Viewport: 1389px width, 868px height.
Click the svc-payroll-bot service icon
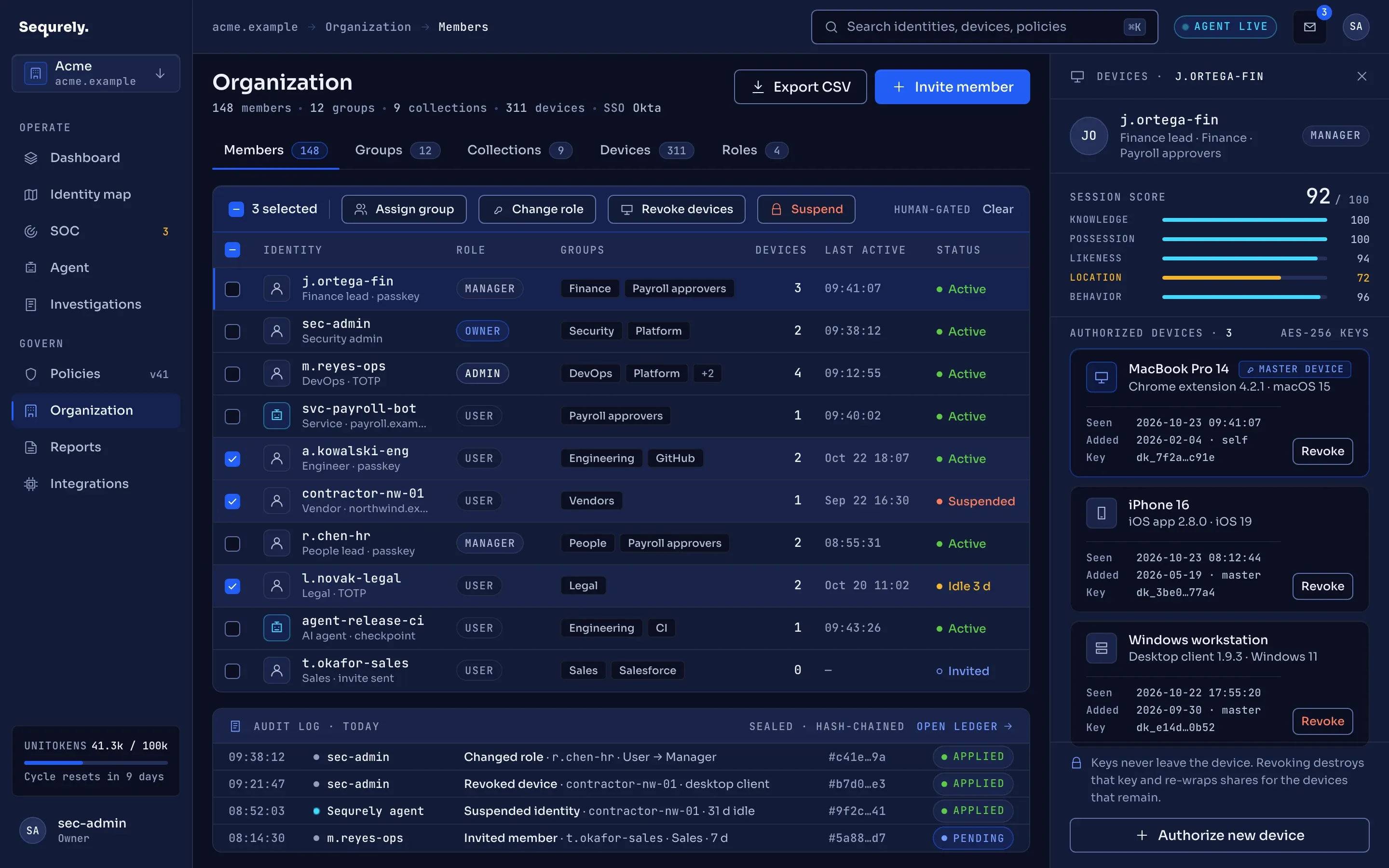277,416
